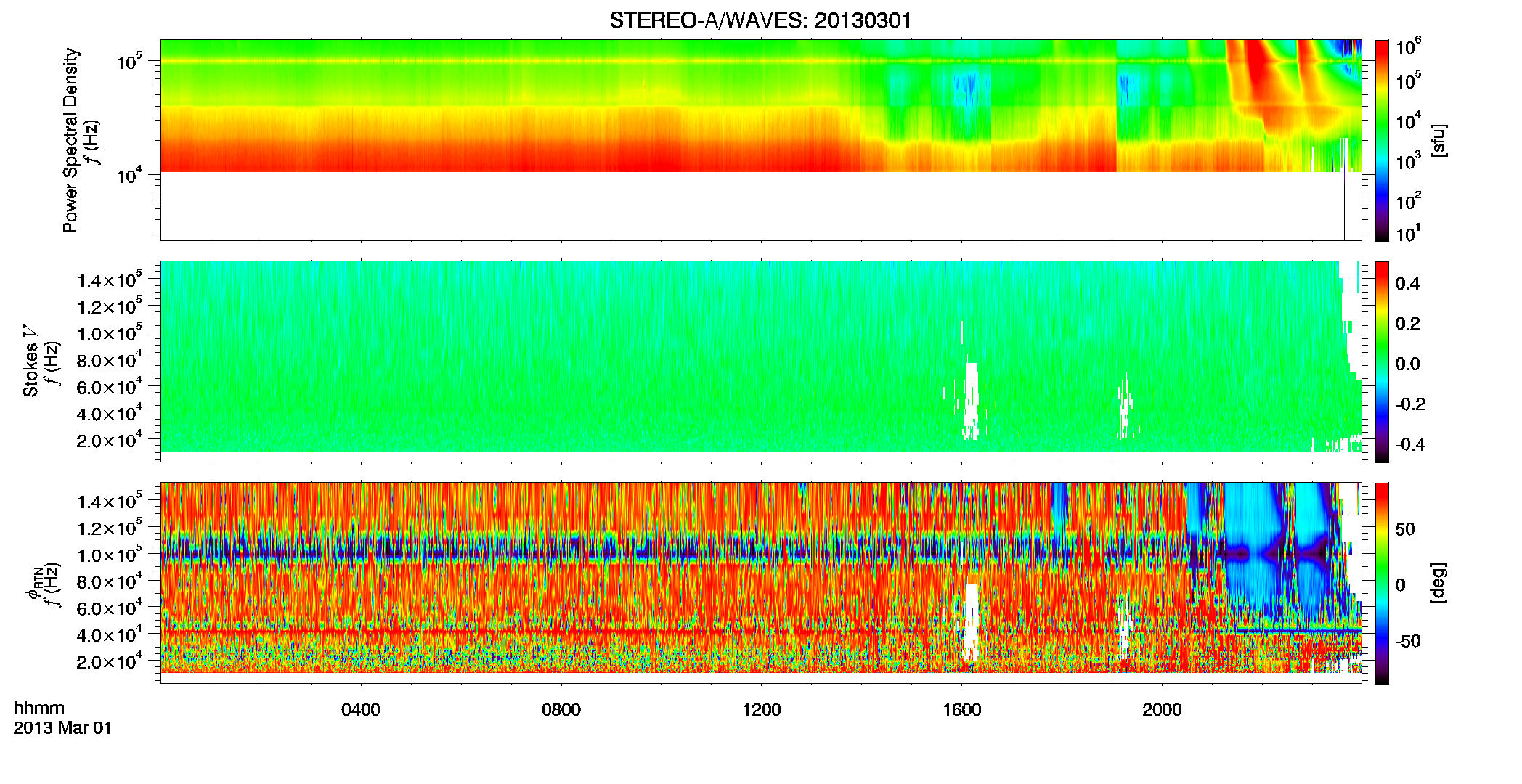Click the "0.4" label on Stokes V color bar
The height and width of the screenshot is (784, 1522).
click(x=1408, y=284)
